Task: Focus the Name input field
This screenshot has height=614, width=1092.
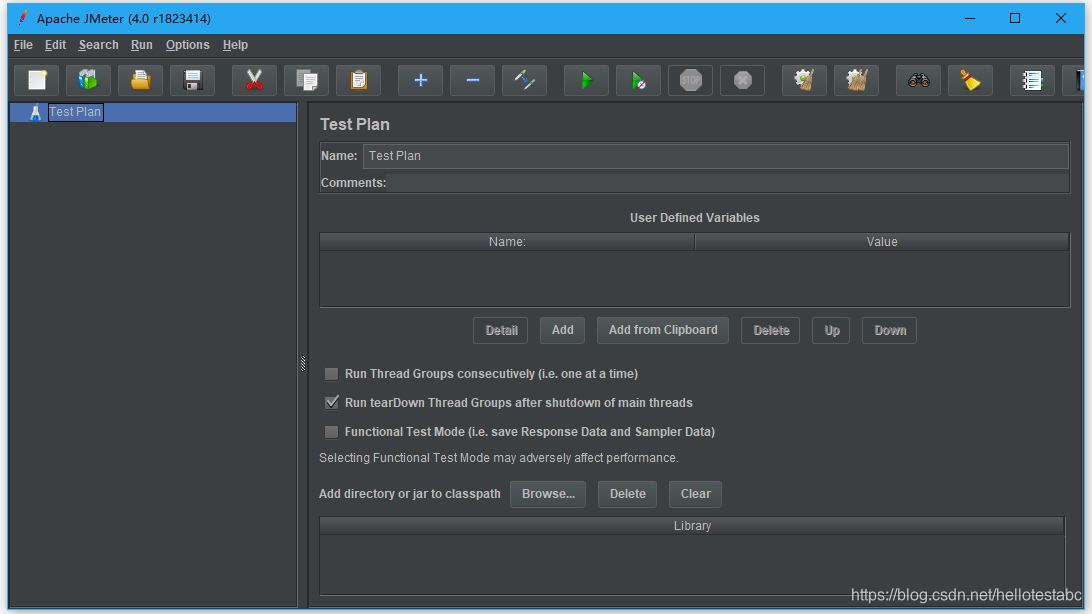Action: (715, 156)
